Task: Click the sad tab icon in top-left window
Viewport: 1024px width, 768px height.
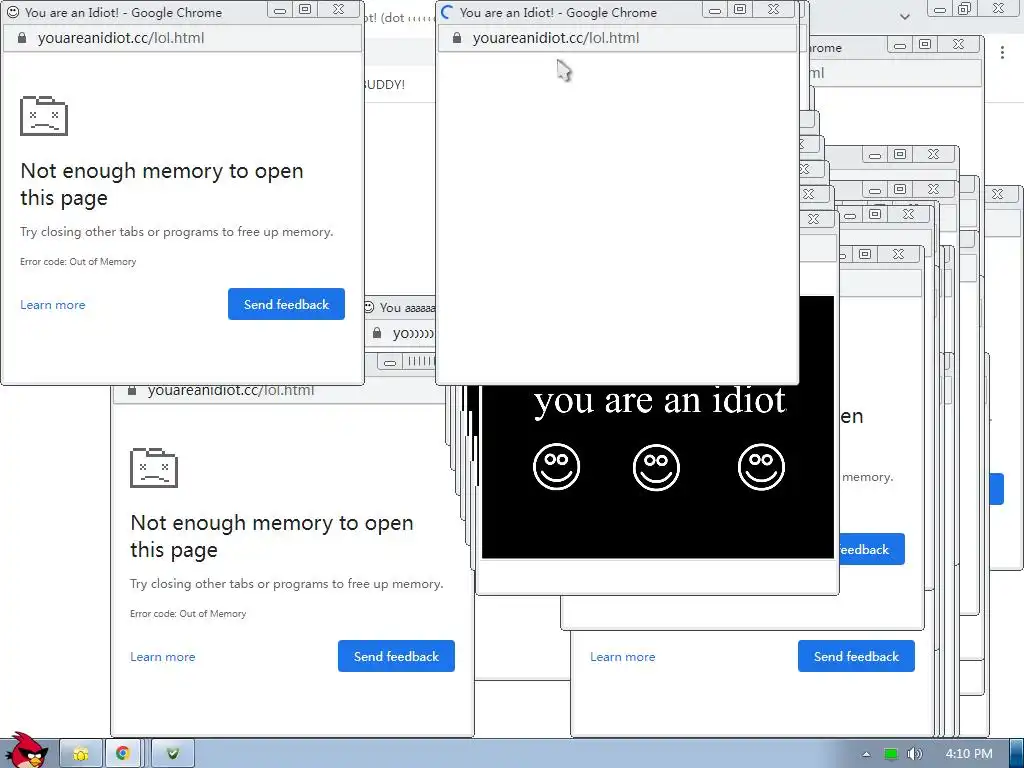Action: pos(44,116)
